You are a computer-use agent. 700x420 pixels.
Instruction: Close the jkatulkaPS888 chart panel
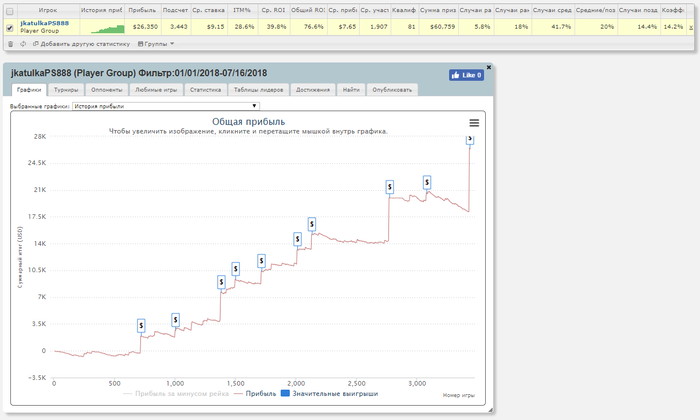[x=488, y=67]
